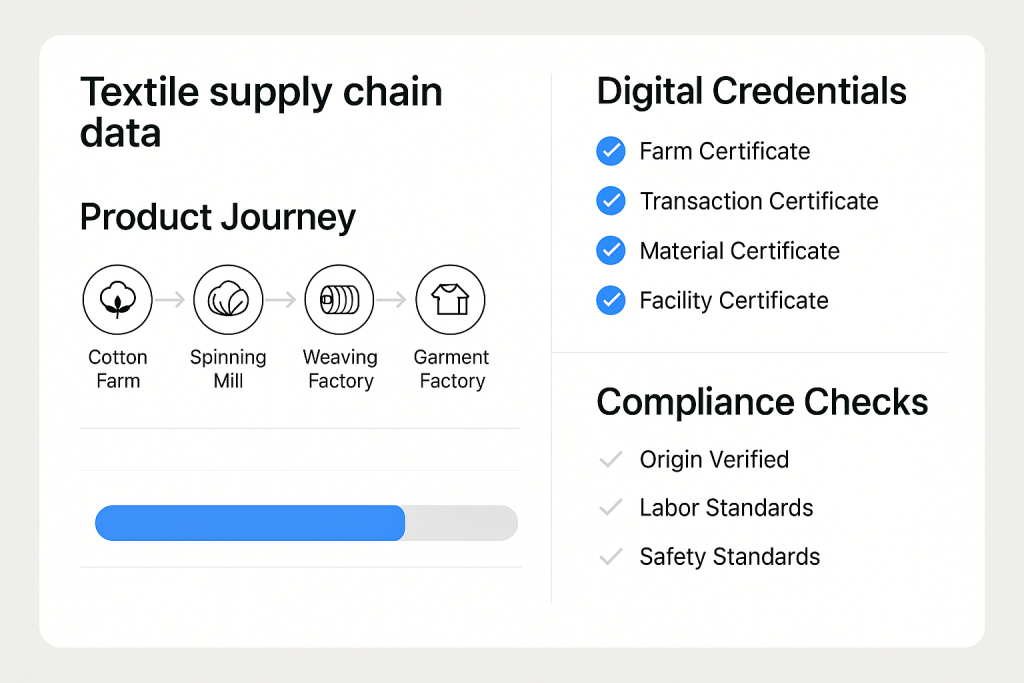The image size is (1024, 683).
Task: Click the Labor Standards checkmark
Action: 610,508
